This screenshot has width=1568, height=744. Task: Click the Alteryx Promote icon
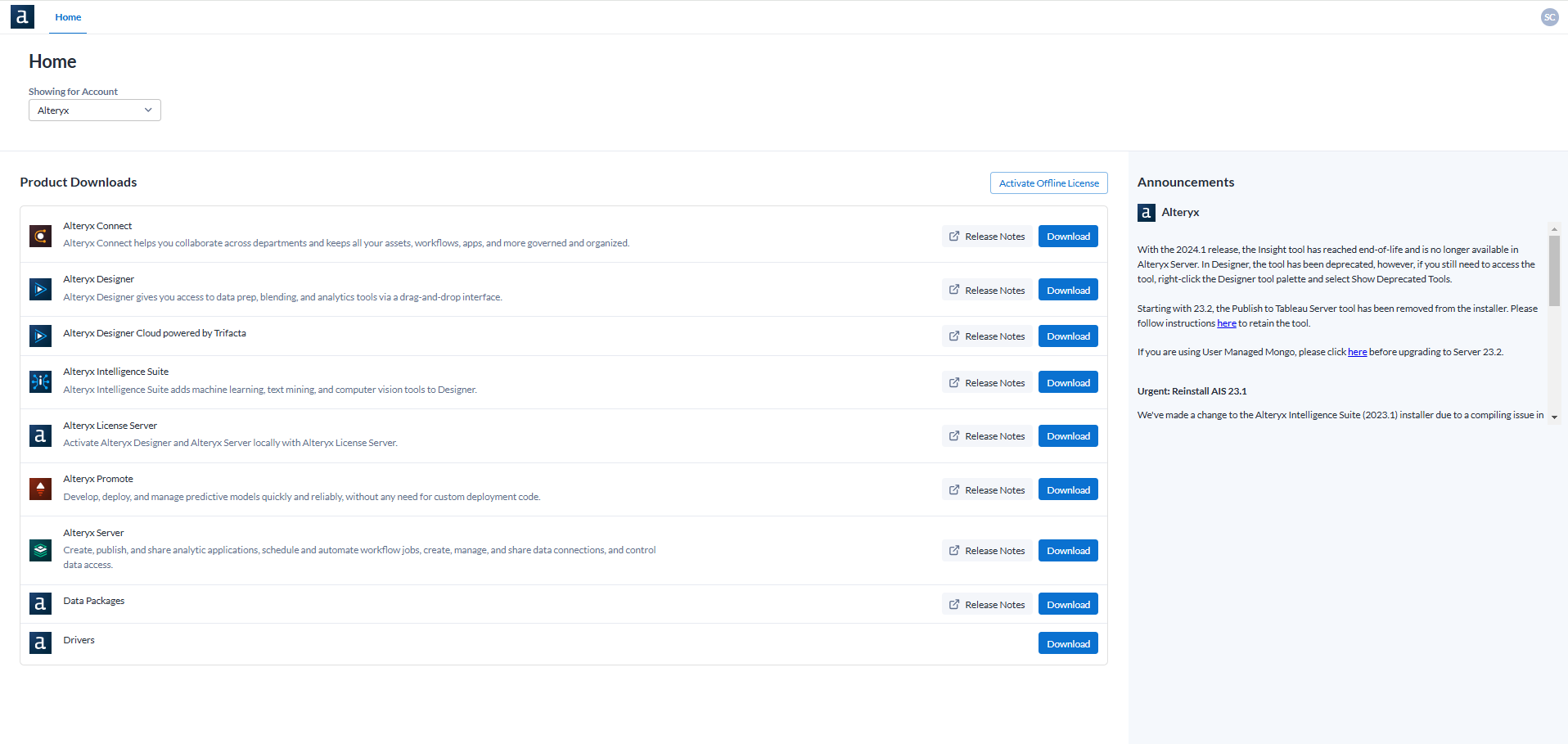click(x=40, y=489)
